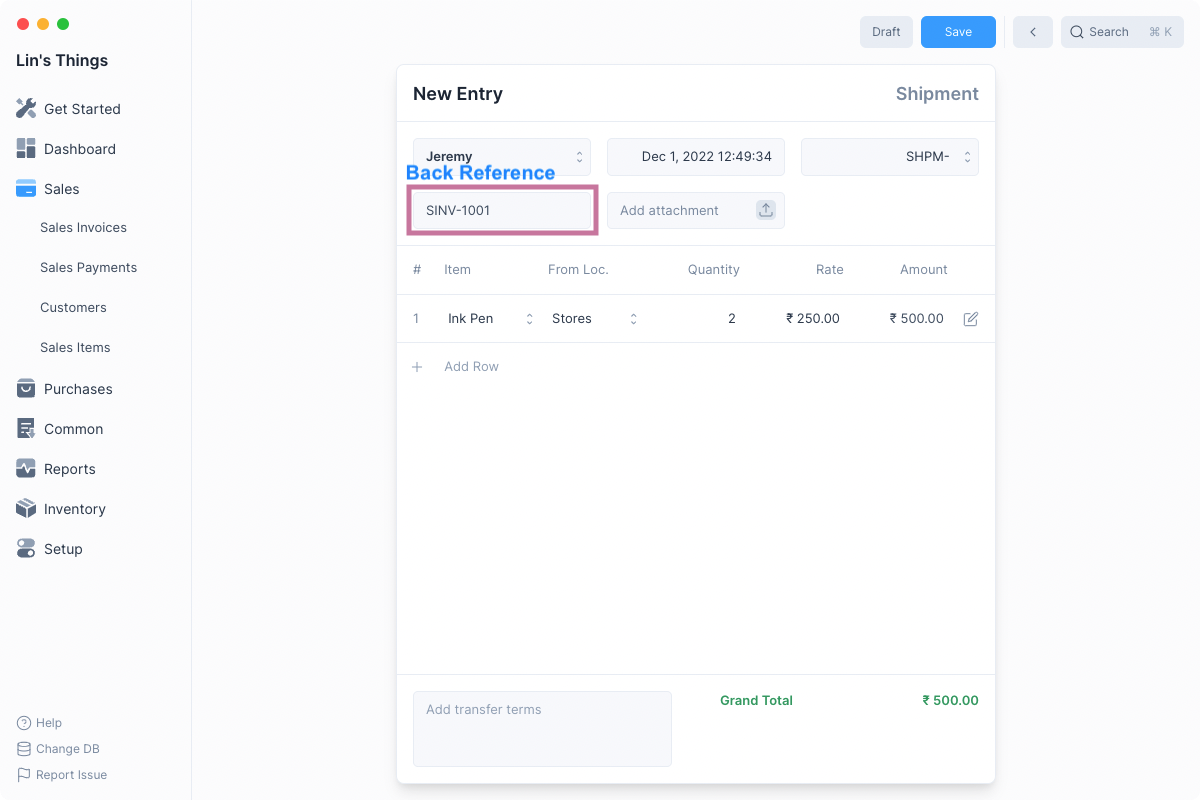Click the Inventory box icon
Image resolution: width=1200 pixels, height=800 pixels.
tap(26, 508)
